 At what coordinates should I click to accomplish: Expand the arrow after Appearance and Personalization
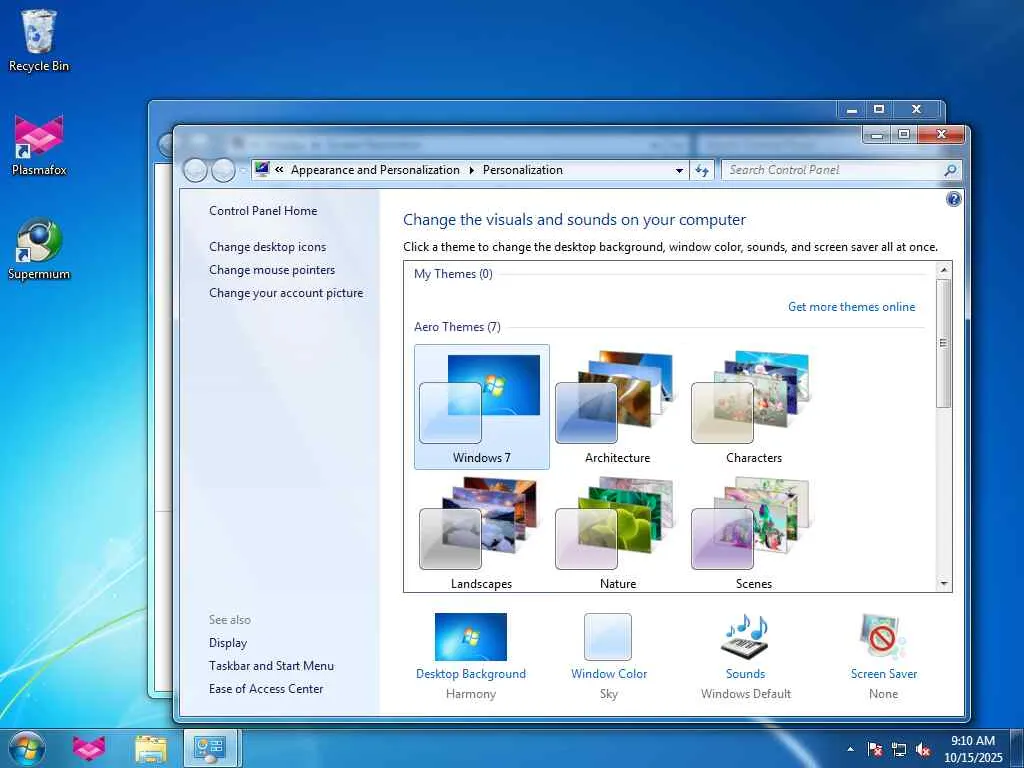(x=472, y=170)
